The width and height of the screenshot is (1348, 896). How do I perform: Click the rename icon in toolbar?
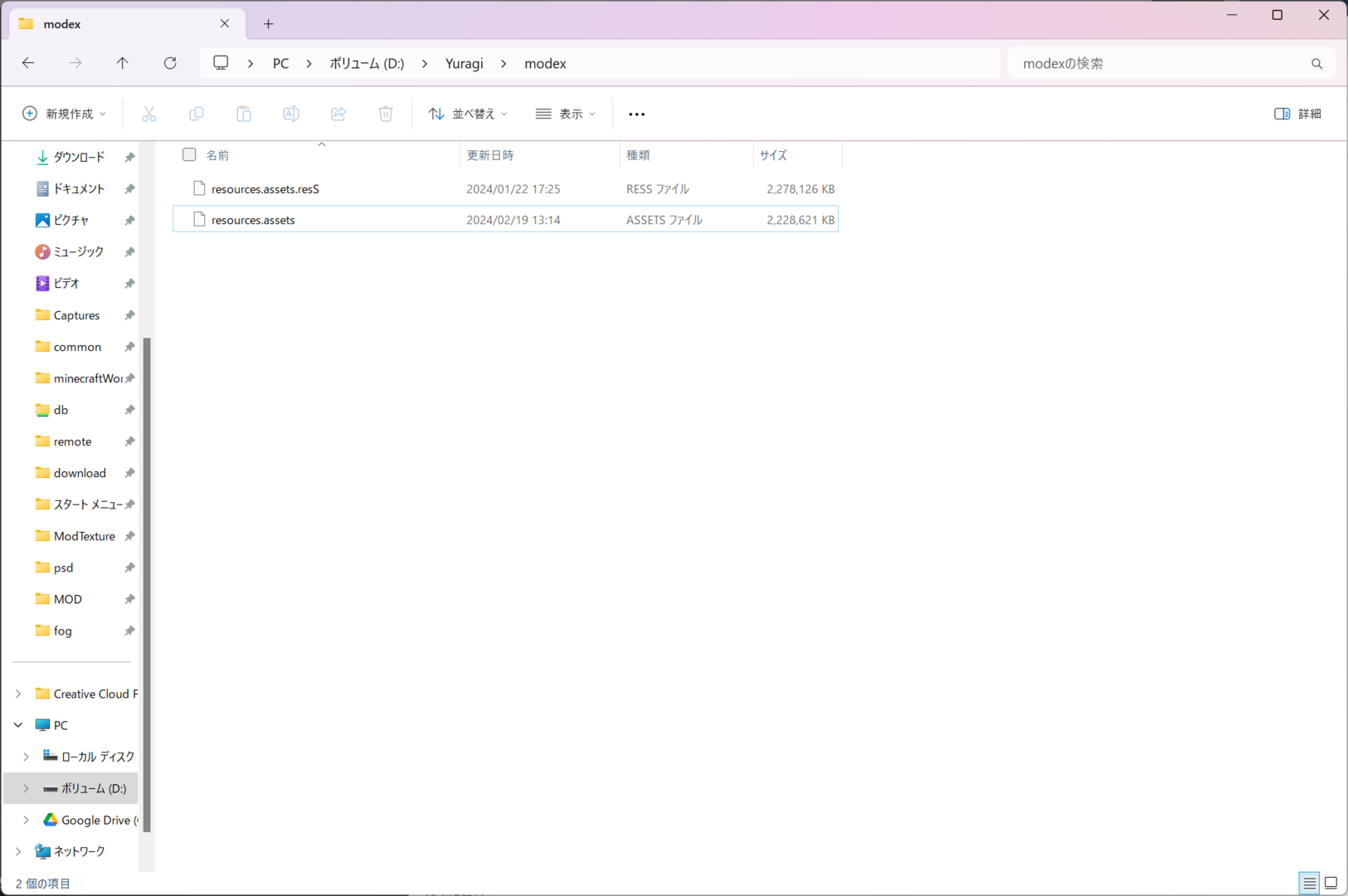(291, 114)
